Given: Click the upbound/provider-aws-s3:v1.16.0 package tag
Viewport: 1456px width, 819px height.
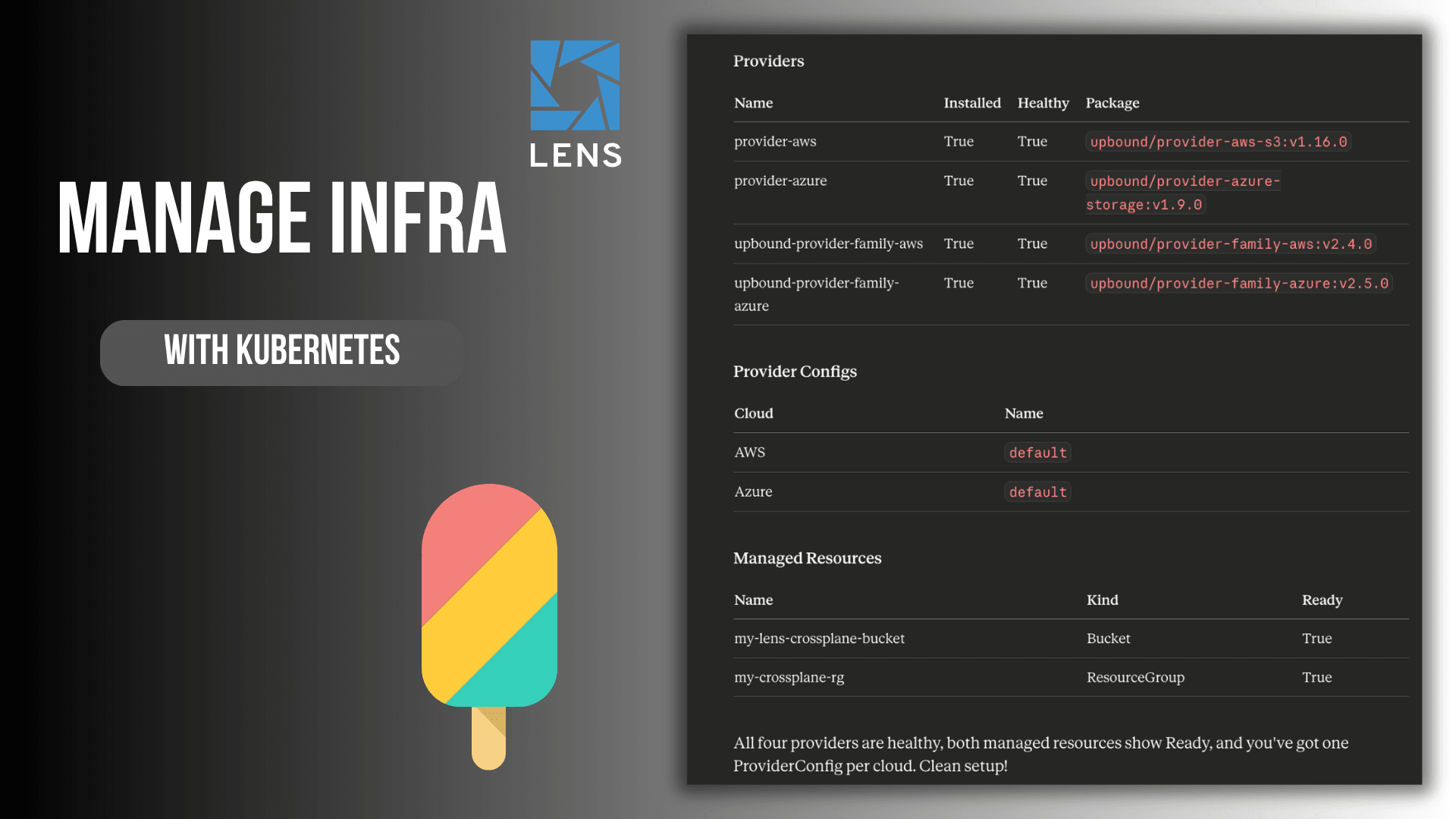Looking at the screenshot, I should tap(1218, 142).
